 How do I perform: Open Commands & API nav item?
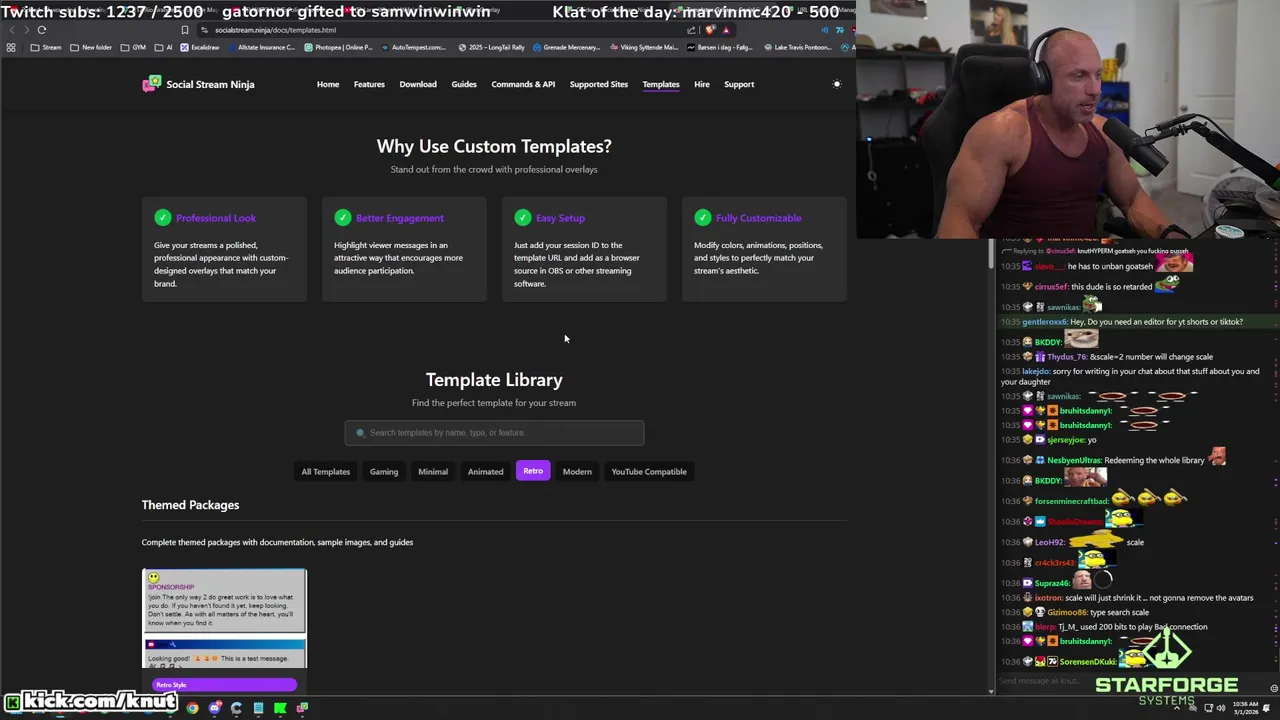pos(523,84)
